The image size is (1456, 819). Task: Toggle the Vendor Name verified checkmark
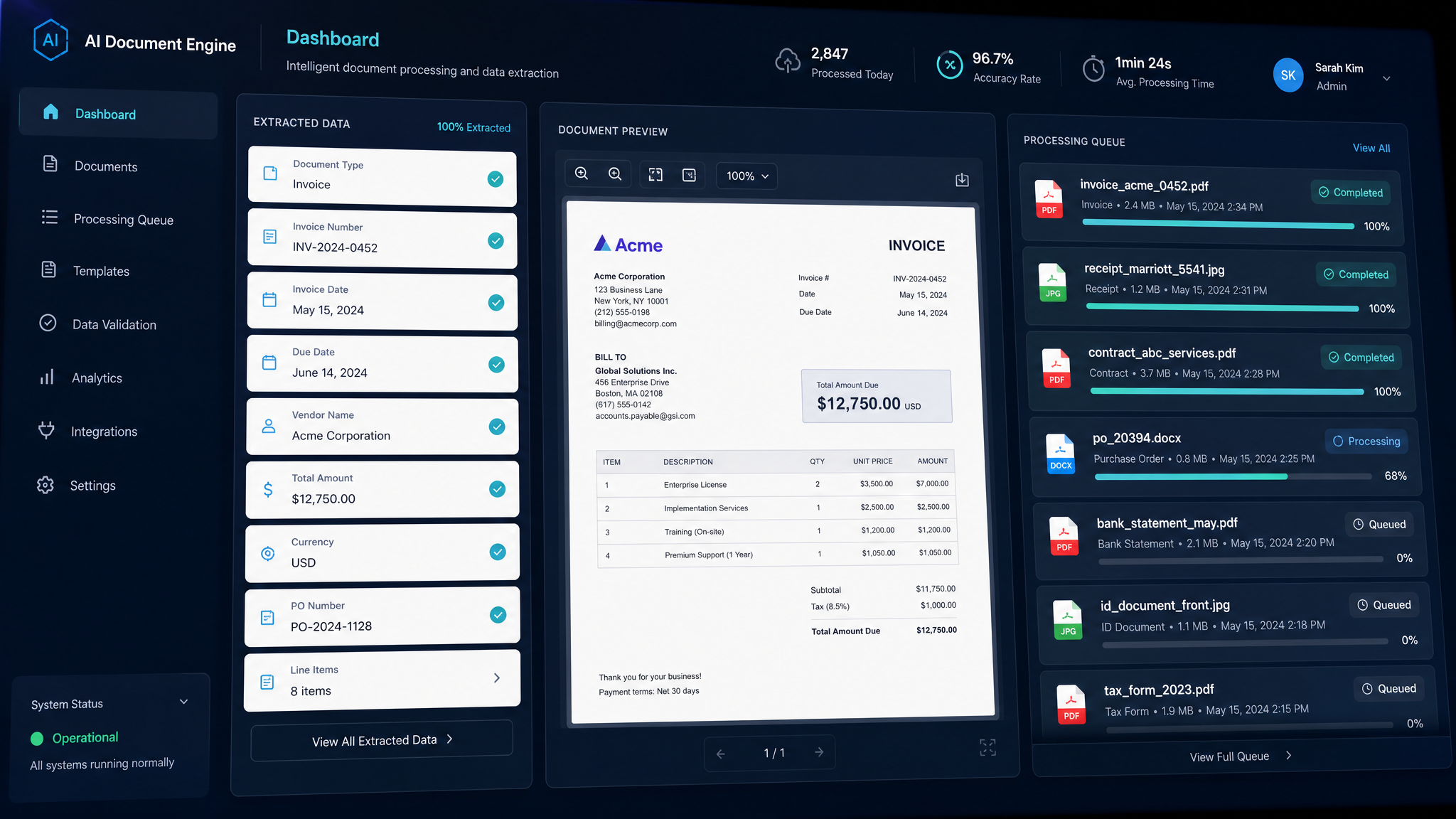click(497, 427)
